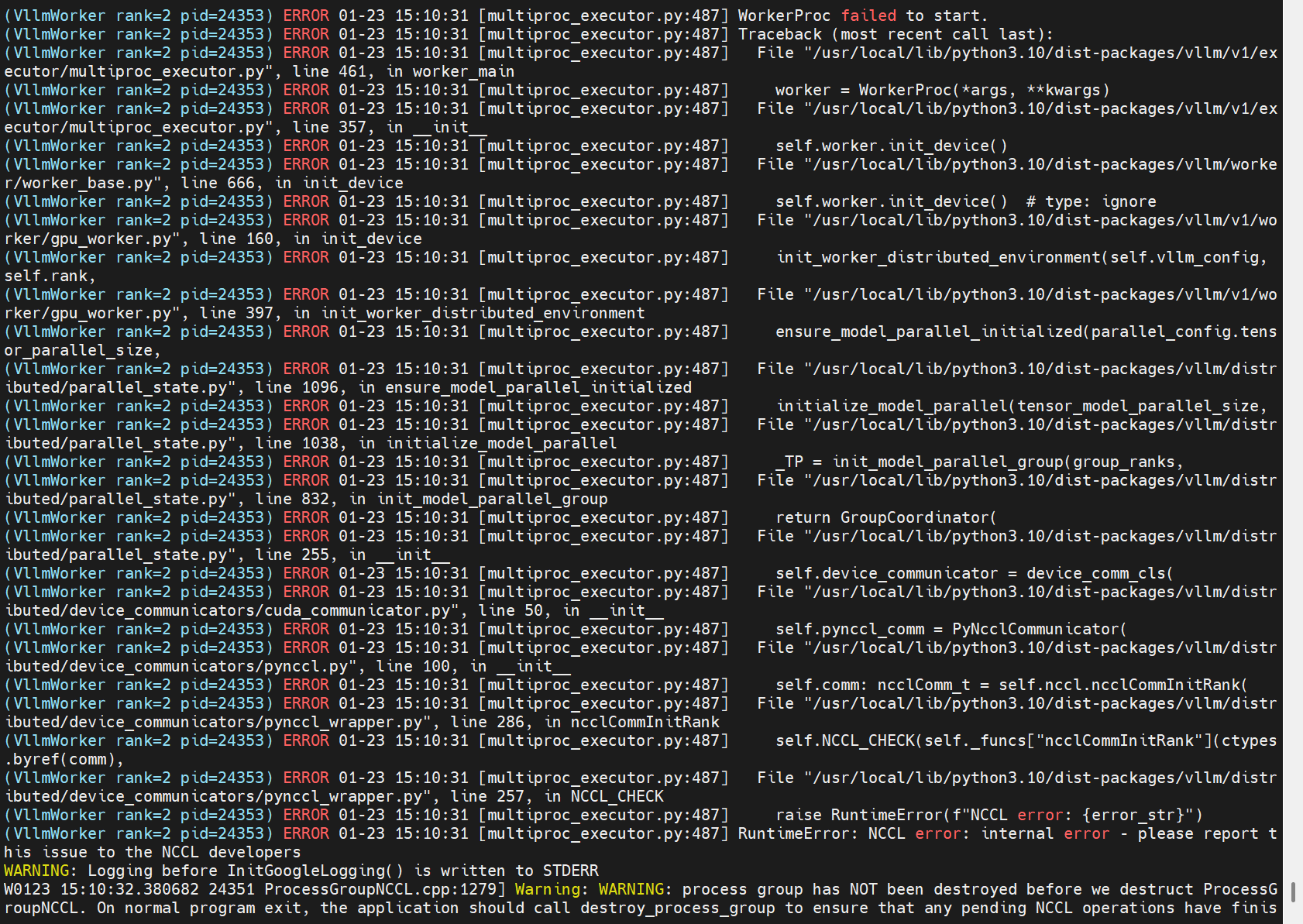The height and width of the screenshot is (924, 1303).
Task: Click 'RuntimeError: NCCL error: internal error' message
Action: [x=923, y=833]
